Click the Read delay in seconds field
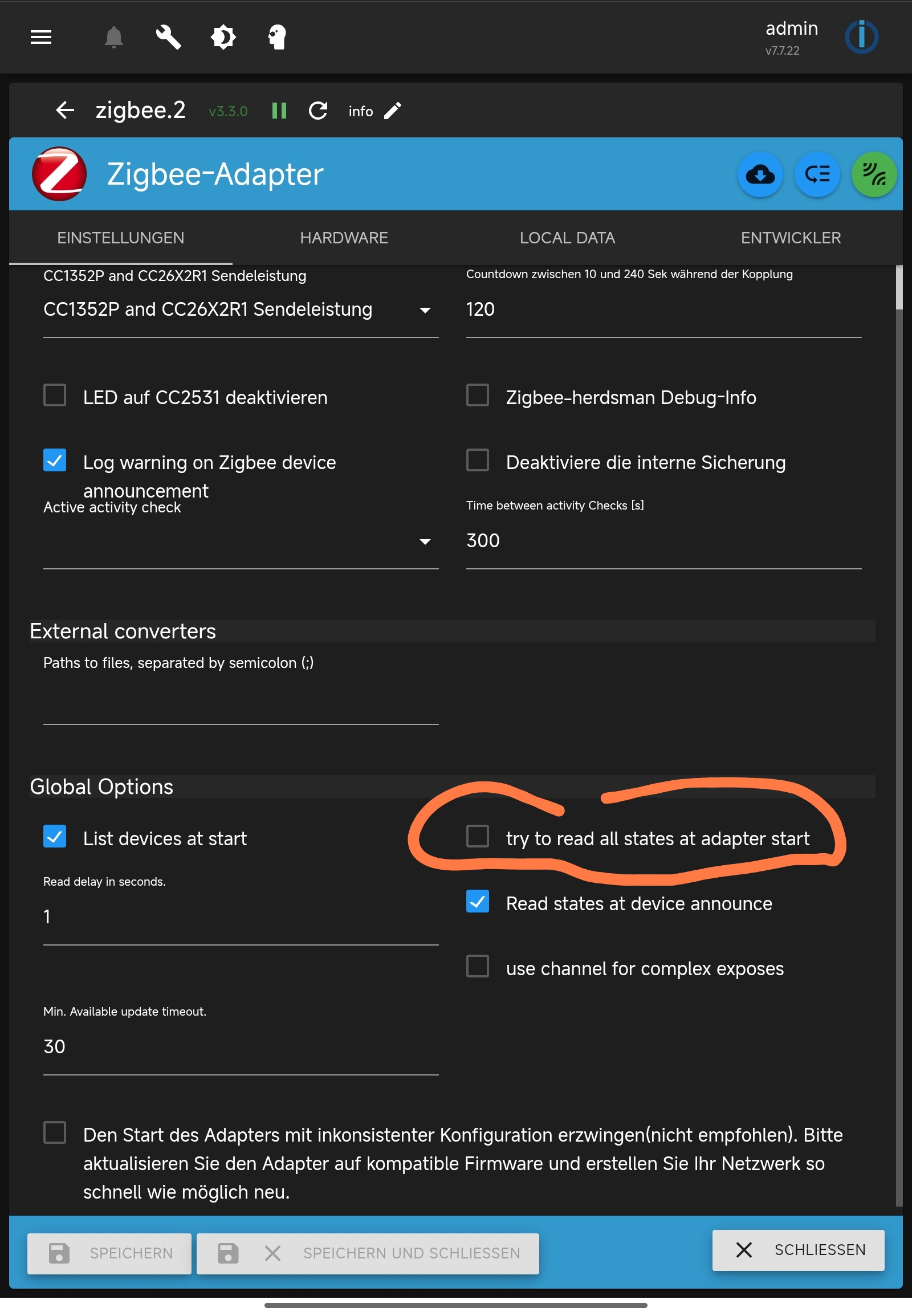912x1316 pixels. coord(240,917)
